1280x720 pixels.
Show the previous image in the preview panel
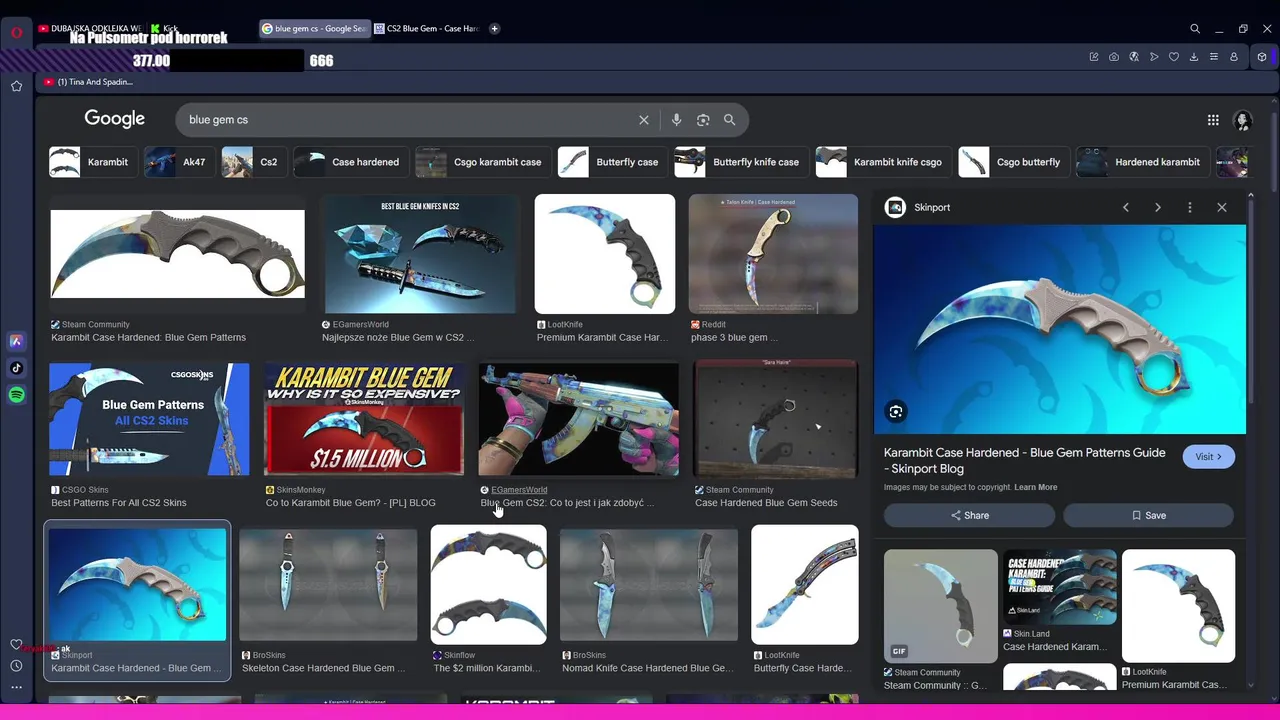click(1126, 207)
